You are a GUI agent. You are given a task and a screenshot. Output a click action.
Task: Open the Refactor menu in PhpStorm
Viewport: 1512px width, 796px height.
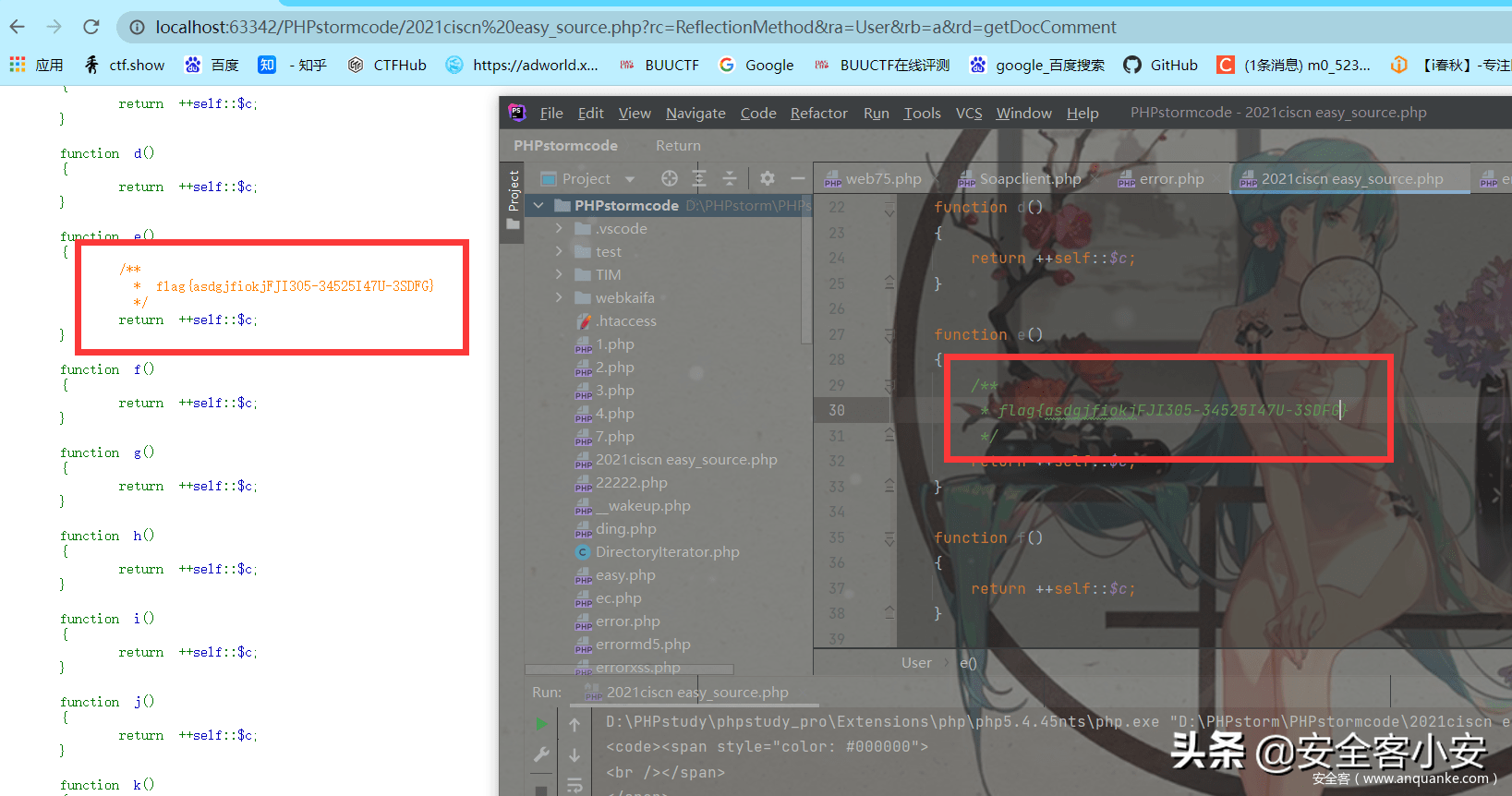(x=818, y=113)
